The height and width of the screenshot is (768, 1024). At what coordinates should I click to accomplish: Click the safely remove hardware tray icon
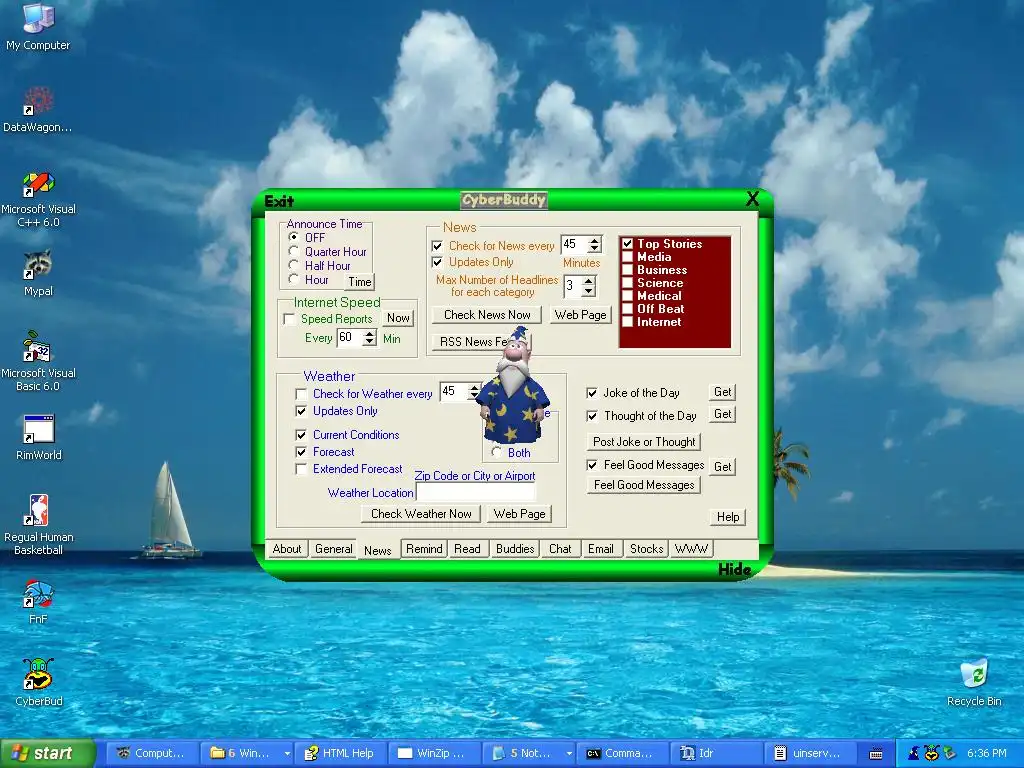950,753
